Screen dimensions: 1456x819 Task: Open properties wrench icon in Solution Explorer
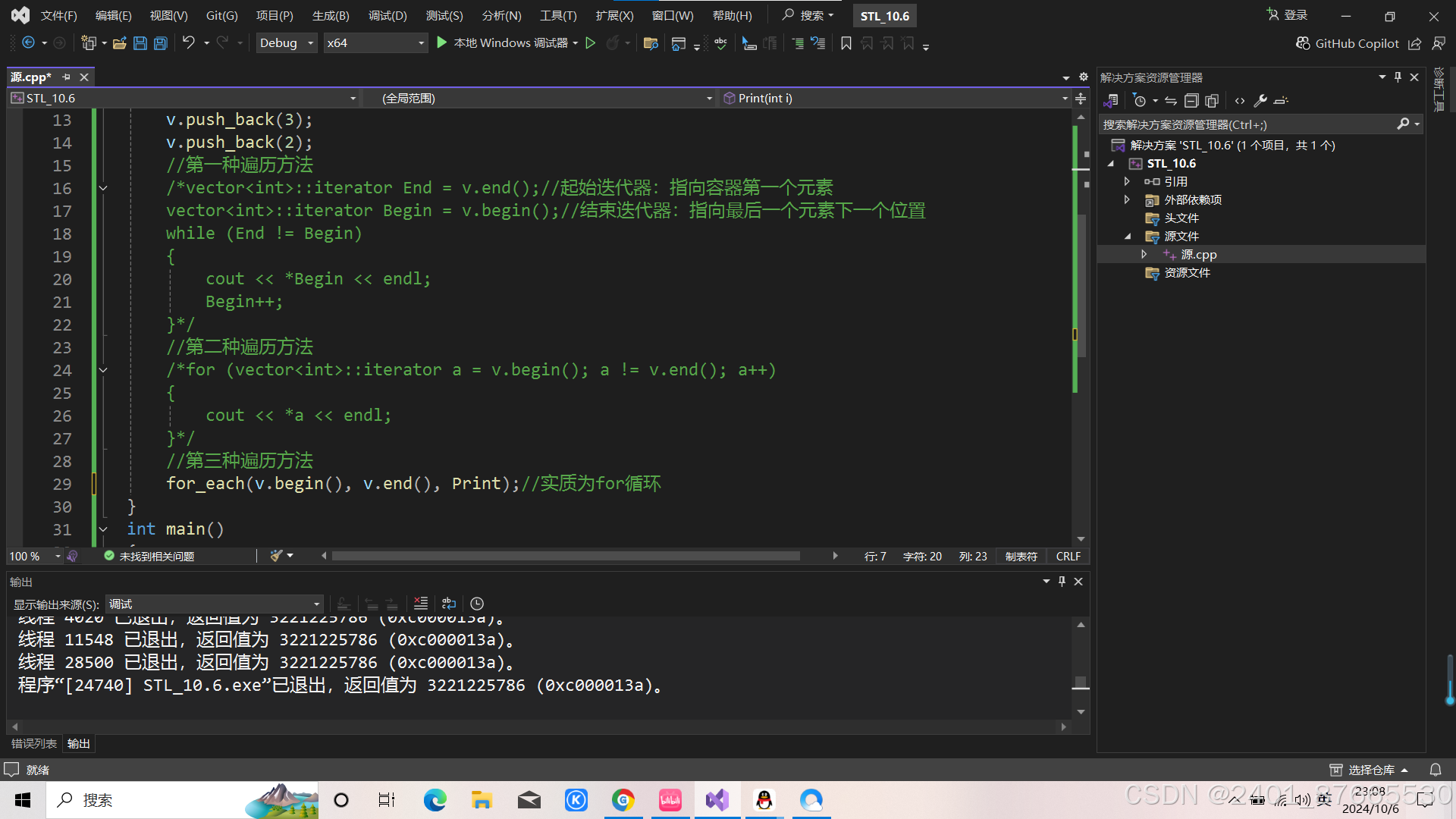1260,100
